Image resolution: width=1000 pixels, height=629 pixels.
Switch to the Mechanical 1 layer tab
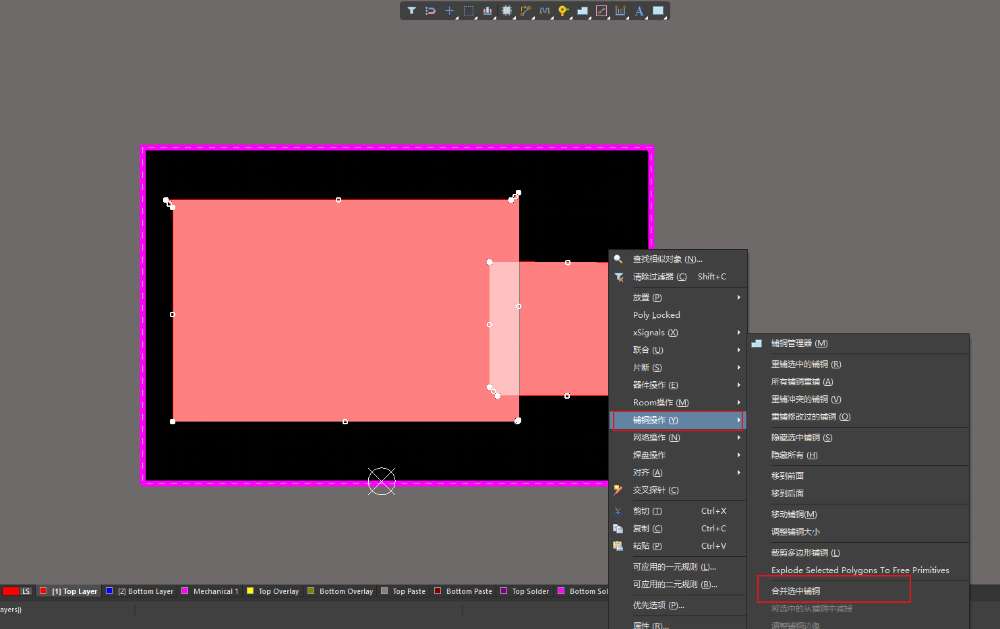coord(210,591)
